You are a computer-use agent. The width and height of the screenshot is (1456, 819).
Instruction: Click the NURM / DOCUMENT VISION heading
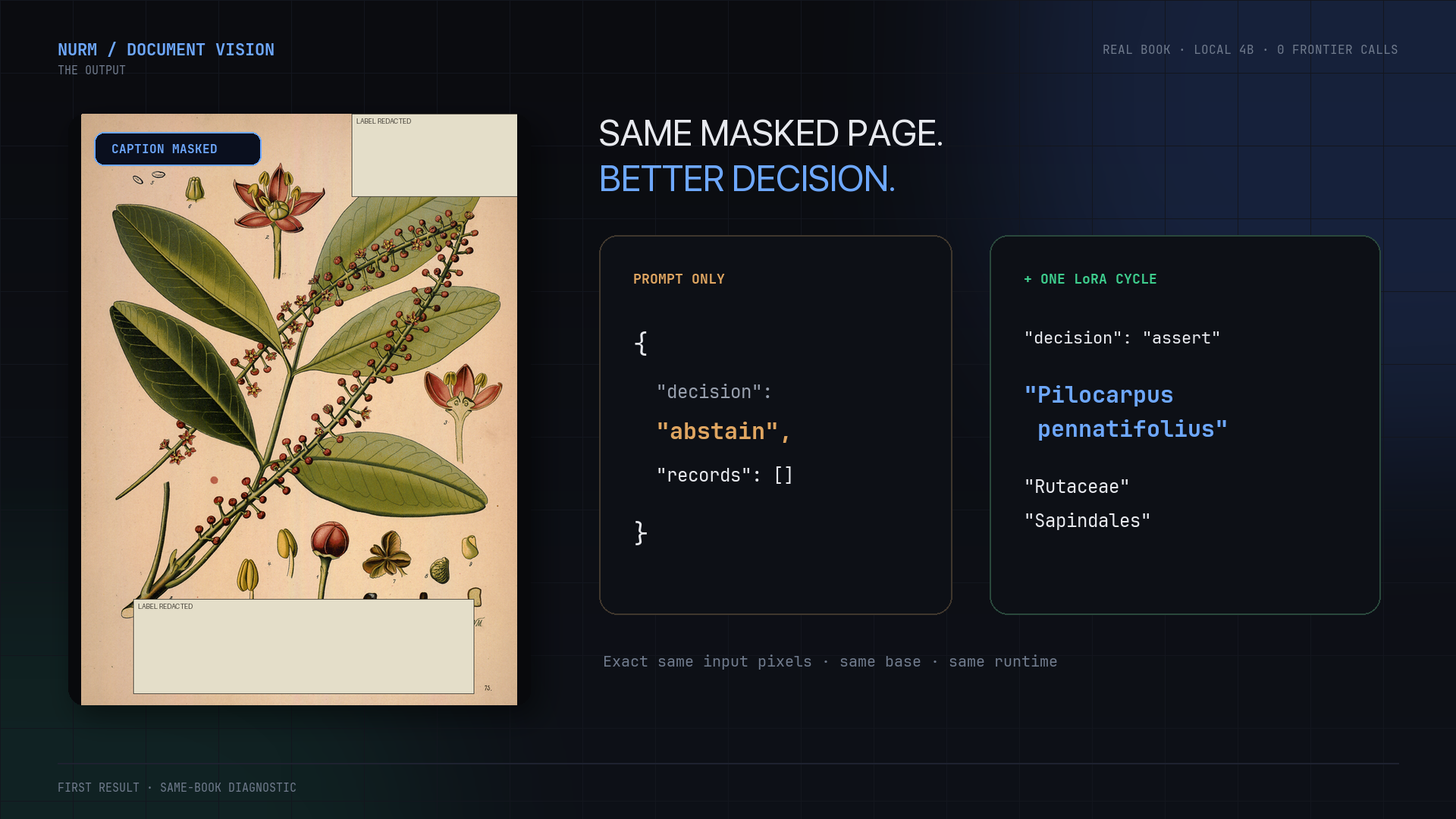tap(166, 50)
